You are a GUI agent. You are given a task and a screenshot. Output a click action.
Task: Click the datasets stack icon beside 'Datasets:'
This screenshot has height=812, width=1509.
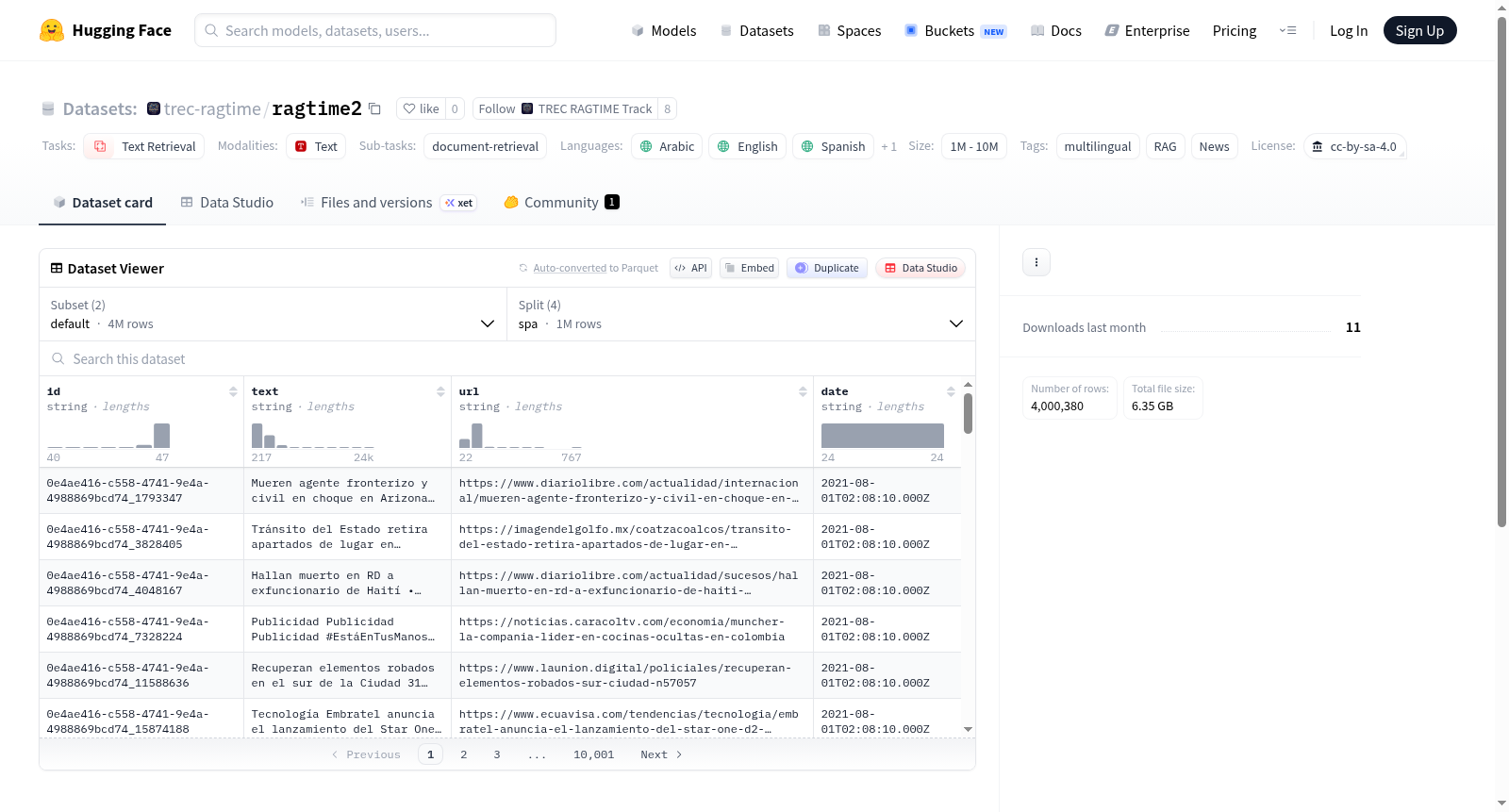[x=48, y=108]
